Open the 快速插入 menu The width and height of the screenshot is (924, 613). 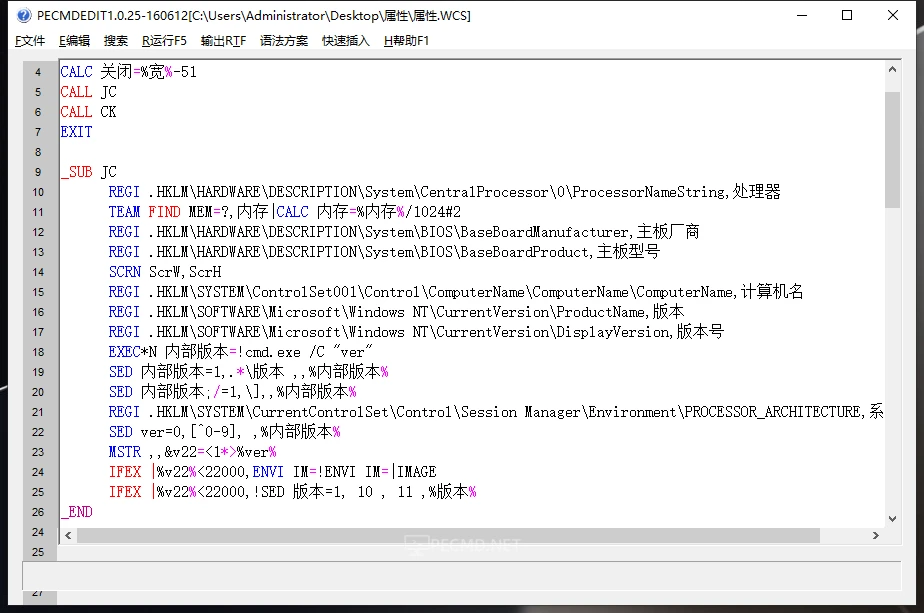(x=346, y=41)
